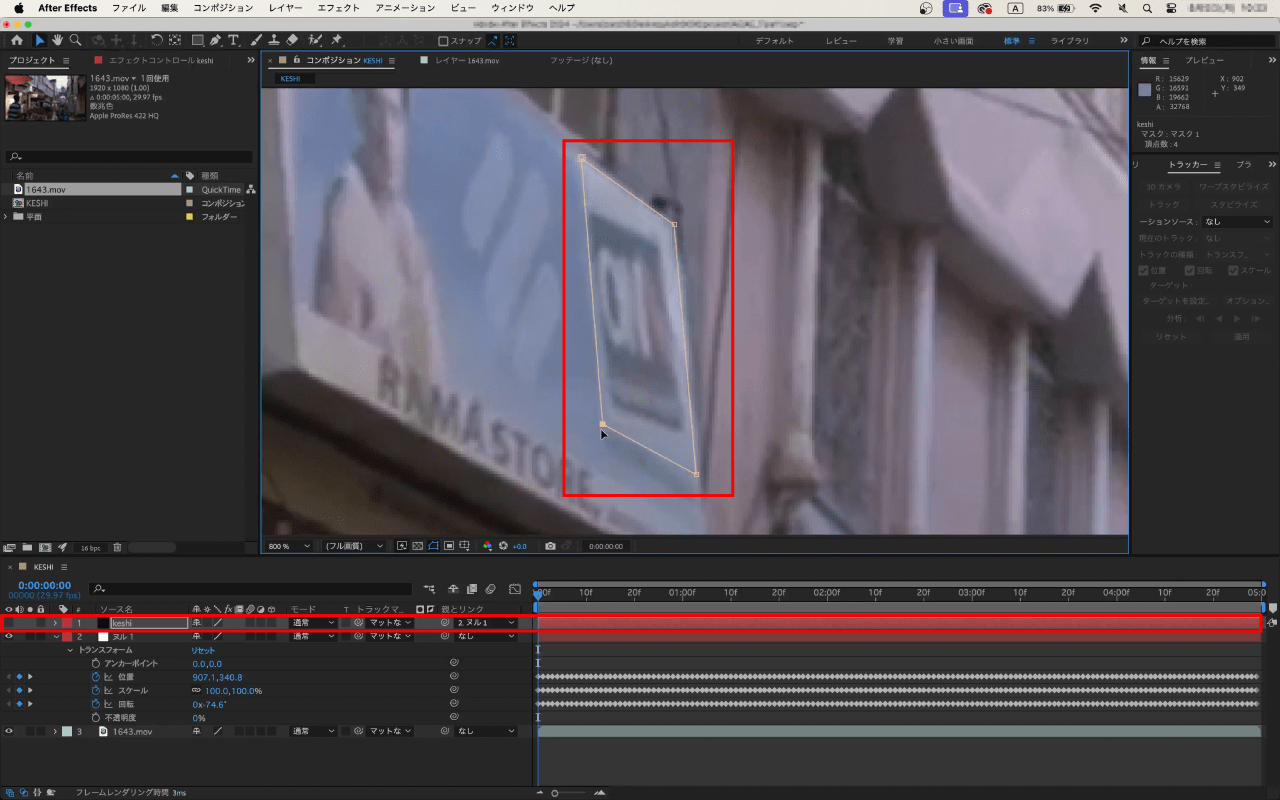Click the Home icon in the toolbar
Viewport: 1280px width, 800px height.
(17, 41)
